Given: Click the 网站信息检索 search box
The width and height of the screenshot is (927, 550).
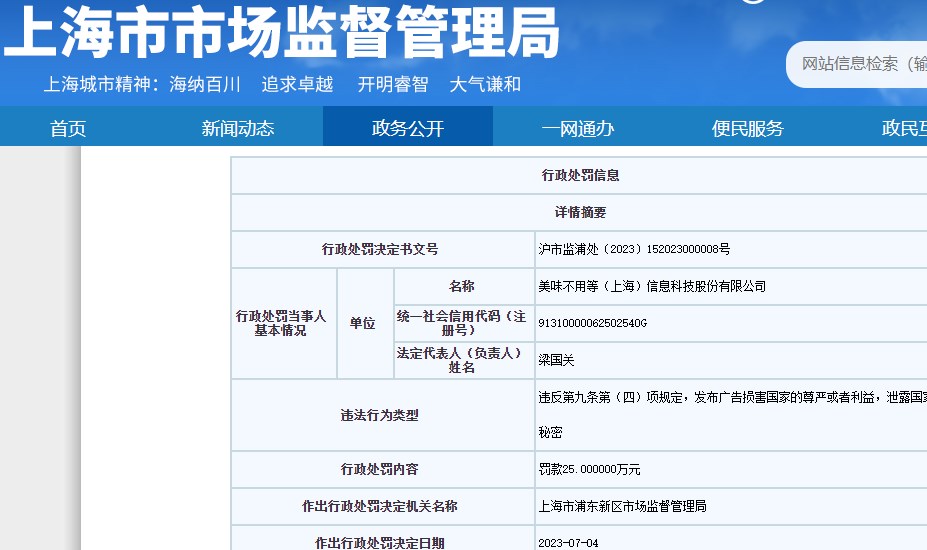Looking at the screenshot, I should tap(857, 64).
